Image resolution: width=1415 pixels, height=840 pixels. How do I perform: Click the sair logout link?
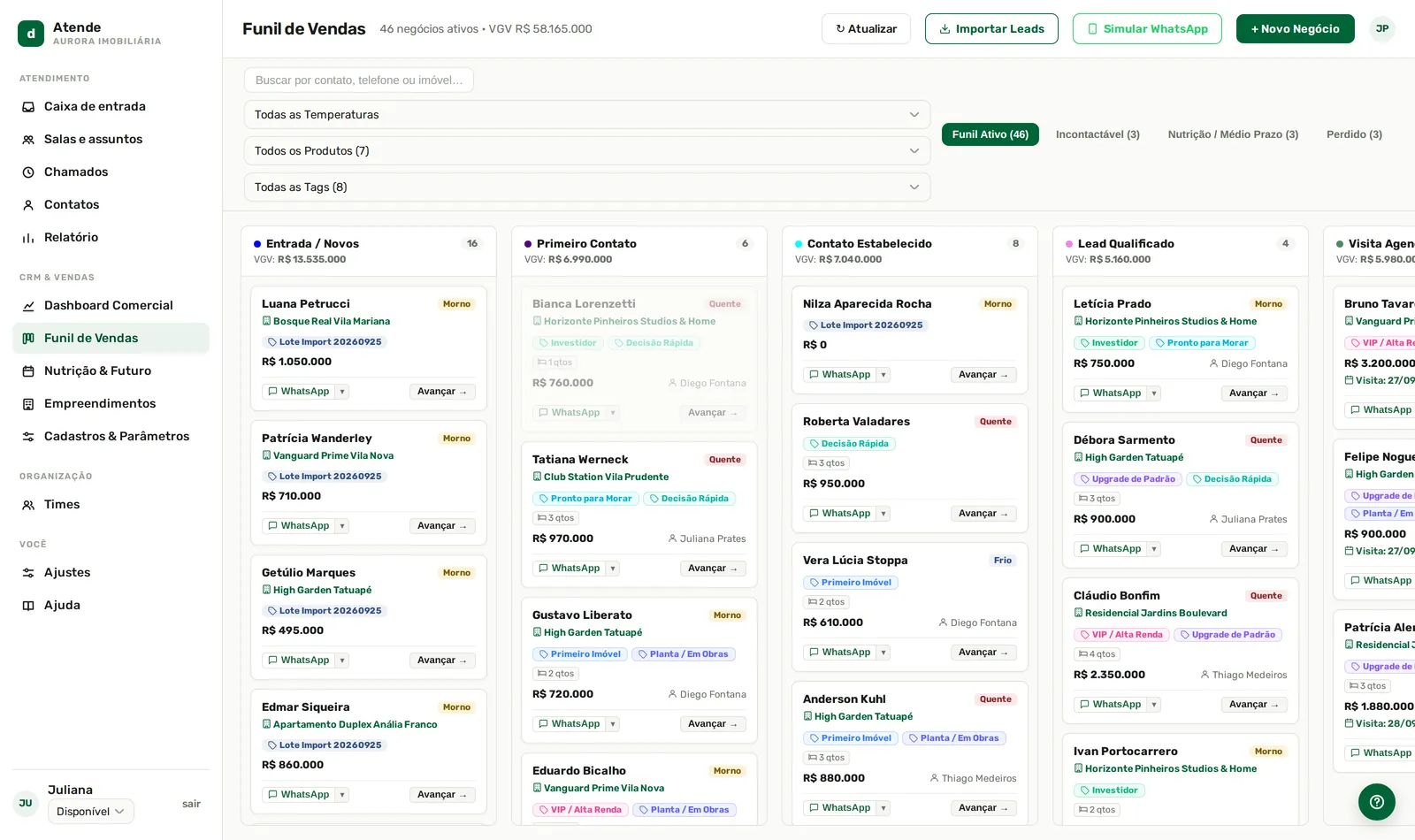(x=191, y=804)
